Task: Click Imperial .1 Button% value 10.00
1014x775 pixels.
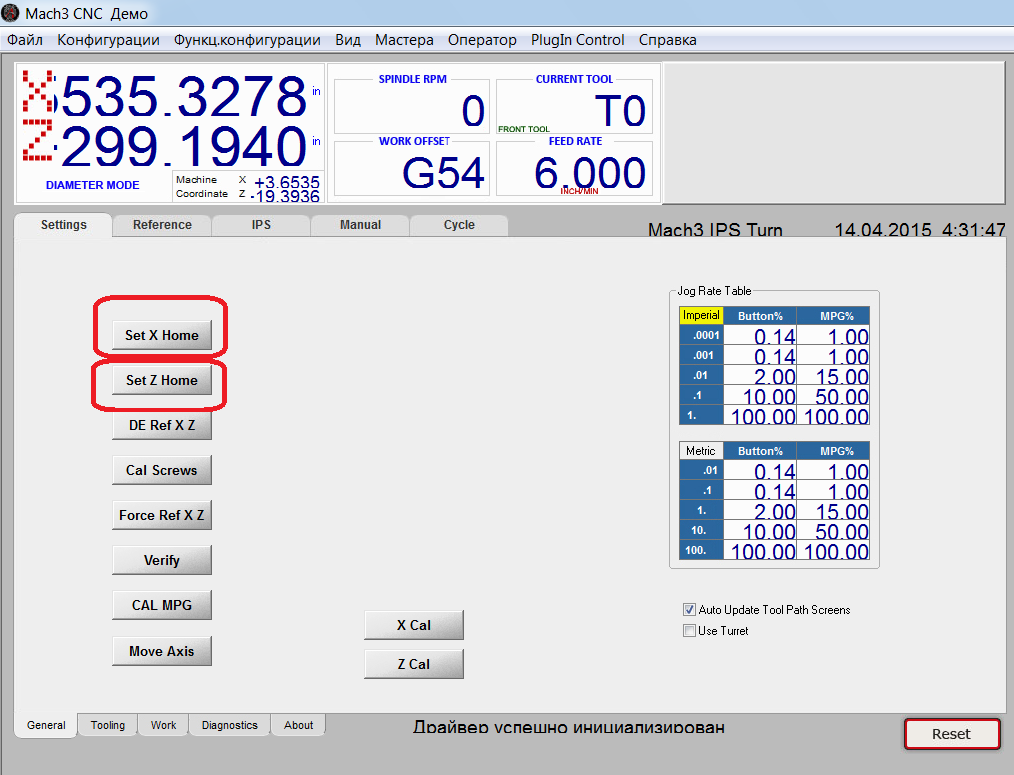Action: pyautogui.click(x=760, y=395)
